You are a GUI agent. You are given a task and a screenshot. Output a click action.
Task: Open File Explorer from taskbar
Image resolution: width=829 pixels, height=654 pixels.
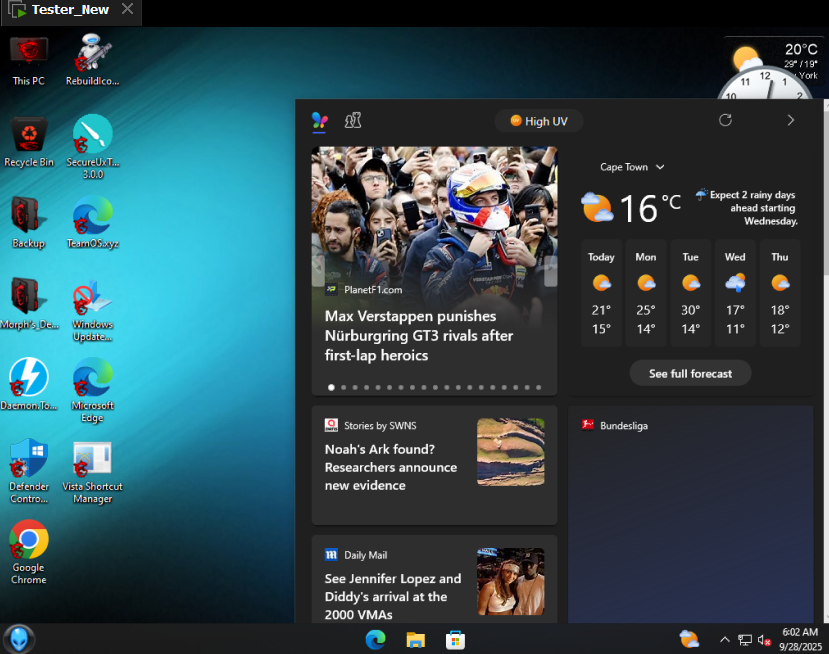[x=416, y=640]
